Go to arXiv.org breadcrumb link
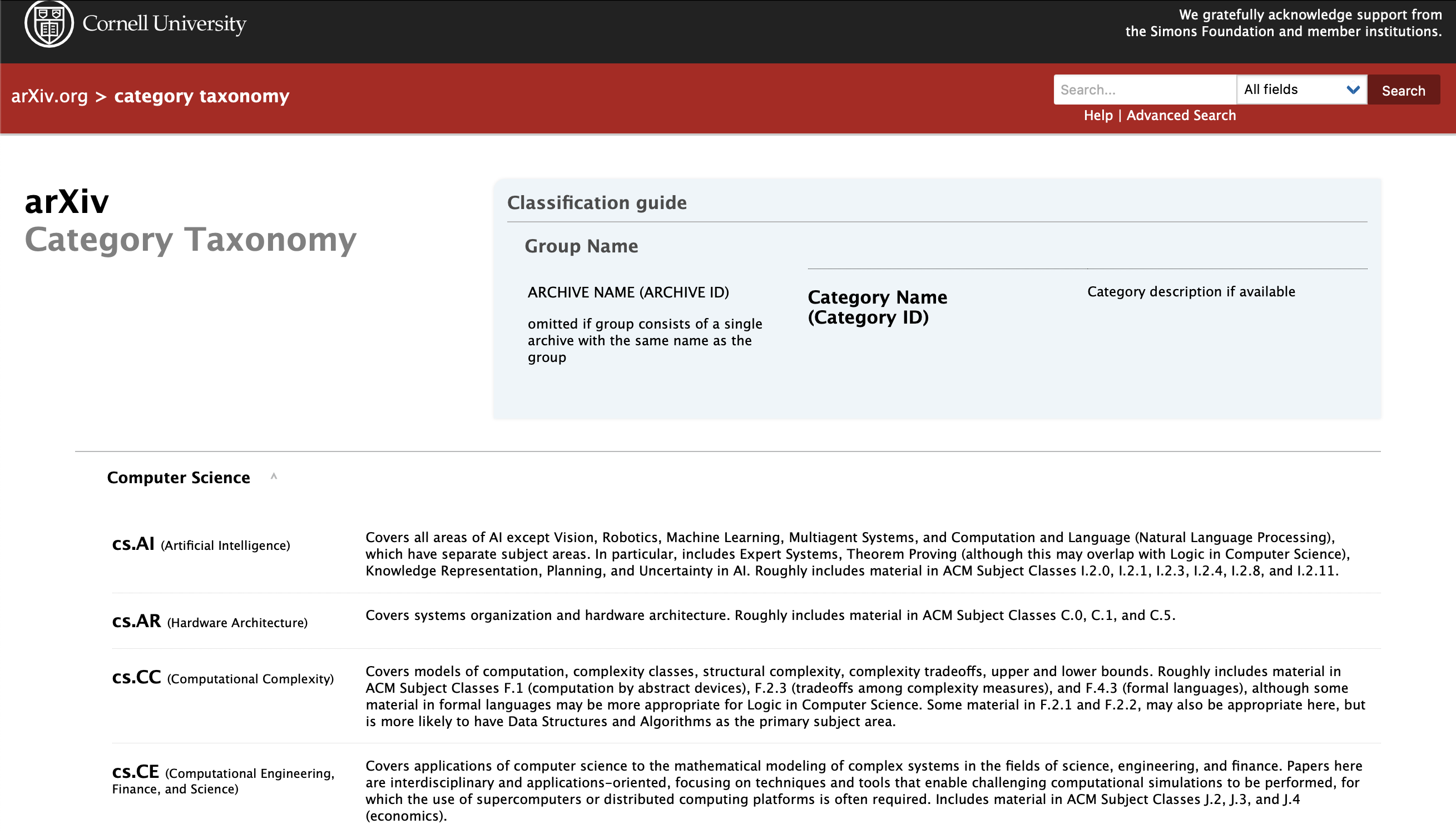This screenshot has width=1456, height=834. (49, 96)
